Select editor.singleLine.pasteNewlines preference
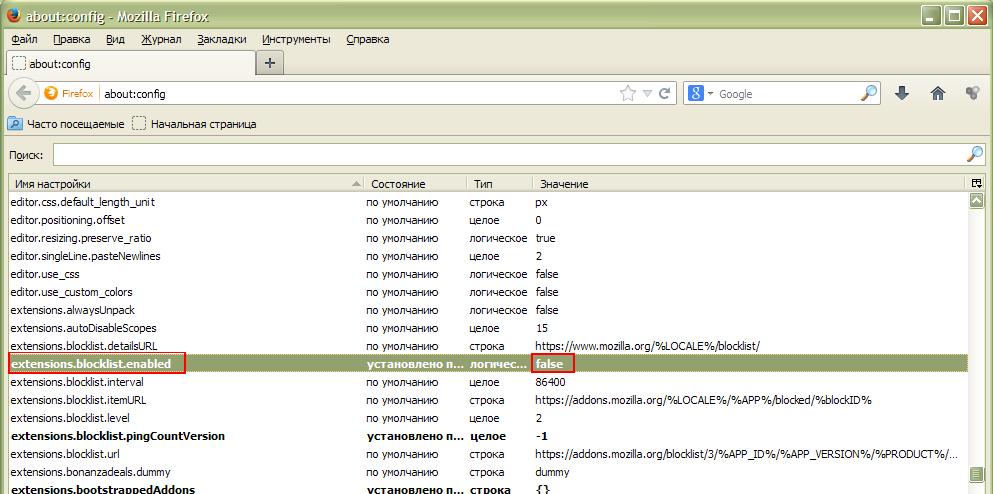 tap(488, 256)
